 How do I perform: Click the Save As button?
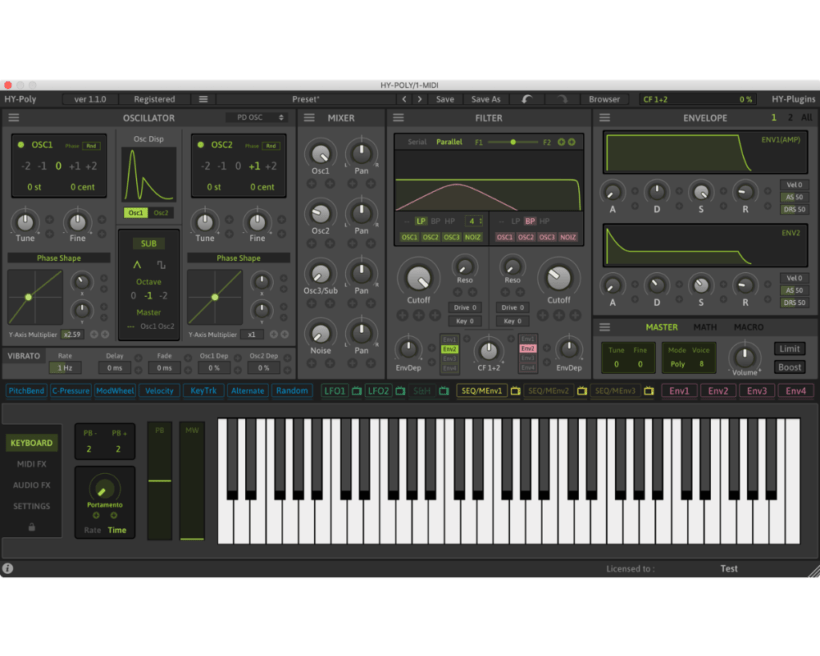486,100
